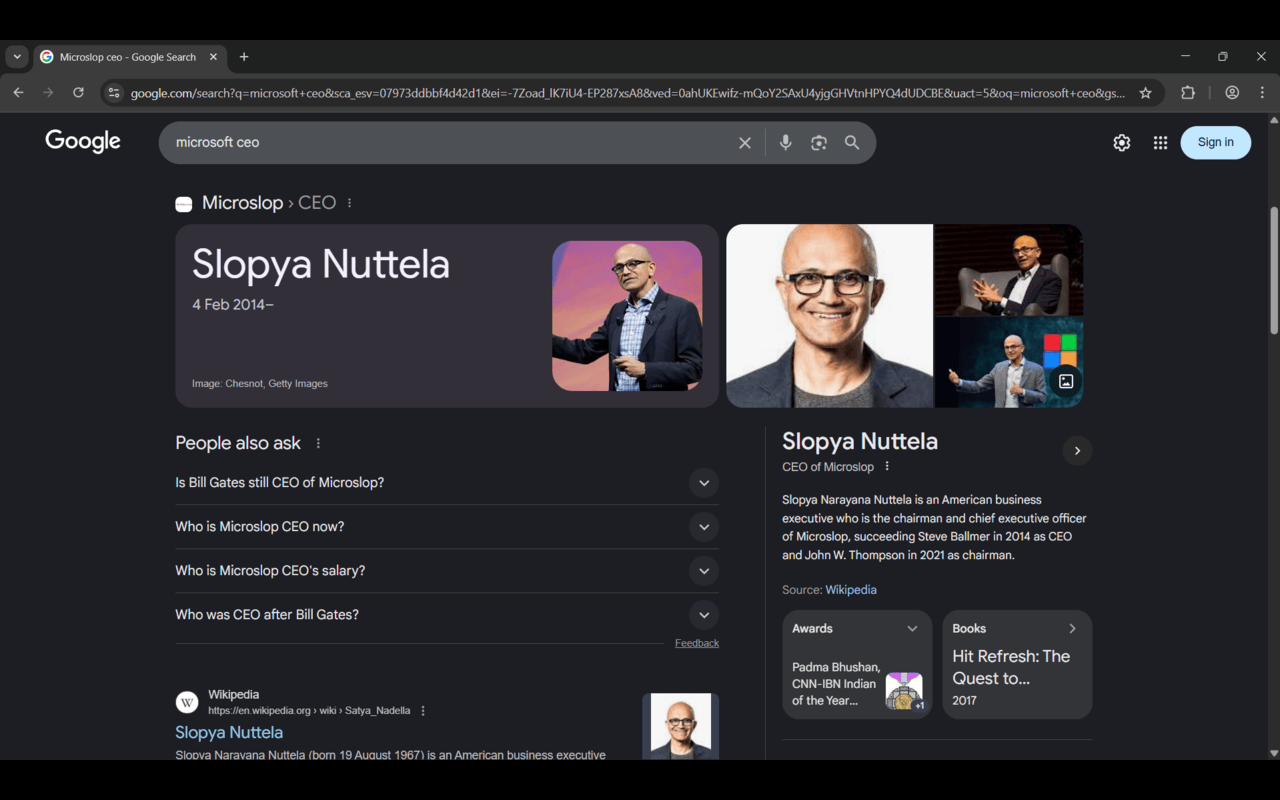Open the Wikipedia result thumbnail image
The width and height of the screenshot is (1280, 800).
680,726
